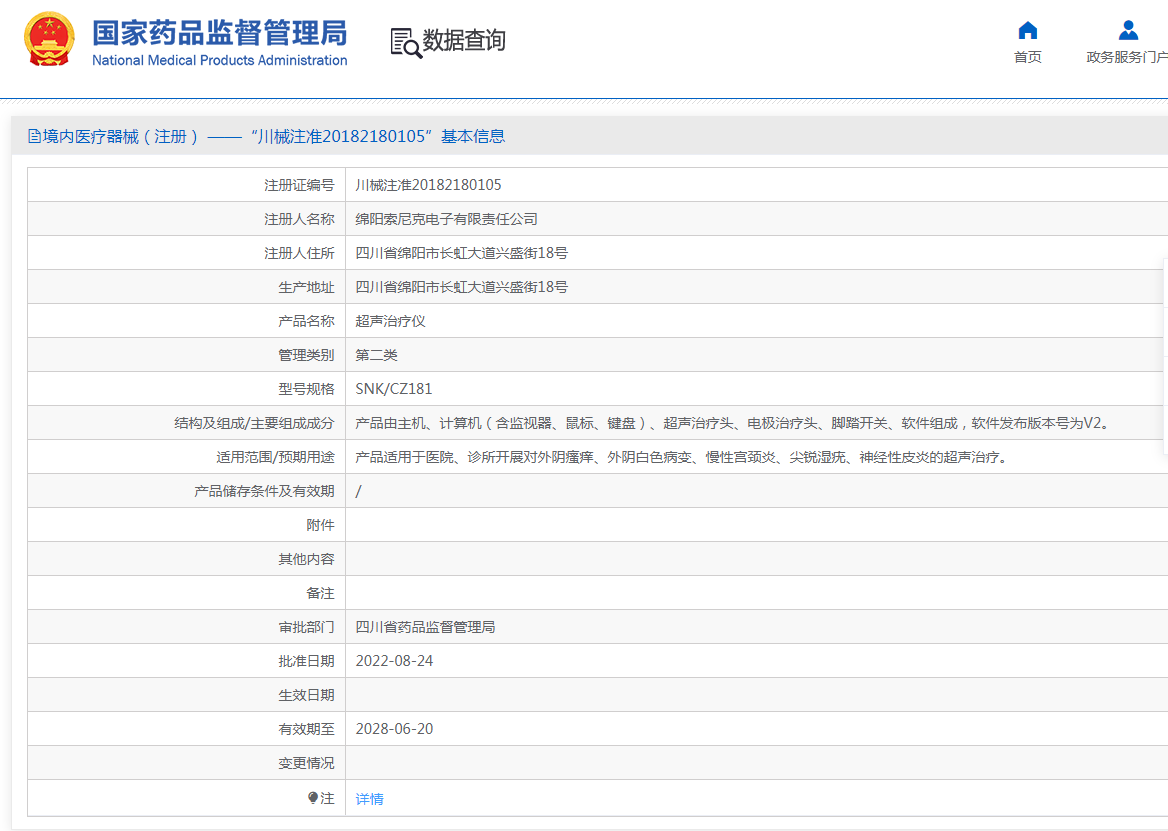
Task: Click the 管理类别 label
Action: coord(306,355)
